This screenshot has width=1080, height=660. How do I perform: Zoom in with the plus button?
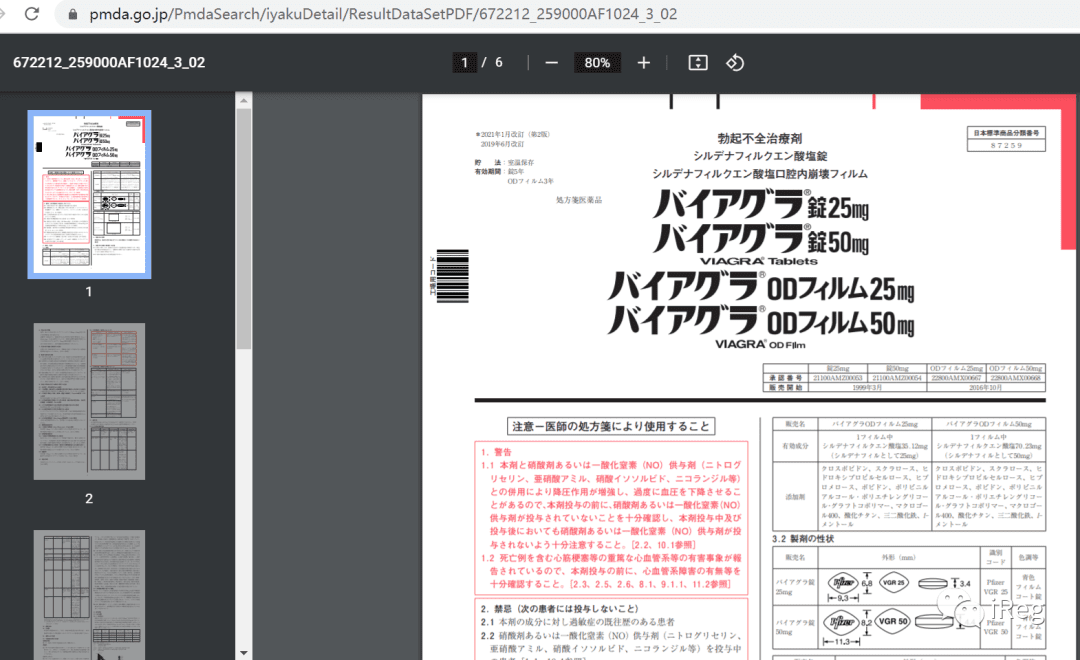(x=643, y=63)
